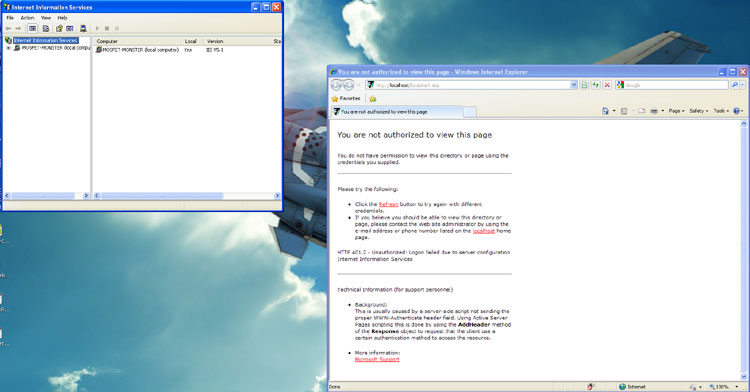Click the Home icon in IE command bar
The width and height of the screenshot is (750, 392).
[x=606, y=111]
